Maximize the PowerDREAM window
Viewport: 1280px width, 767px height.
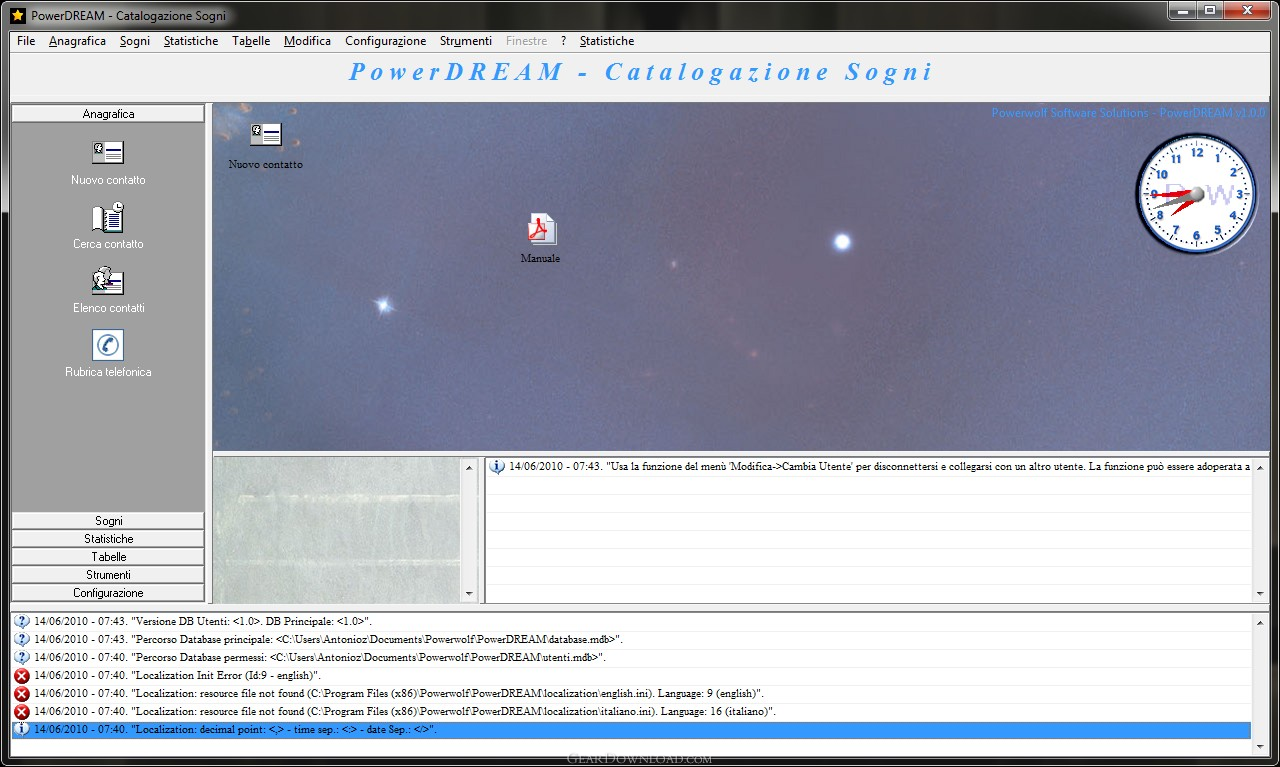click(1210, 10)
